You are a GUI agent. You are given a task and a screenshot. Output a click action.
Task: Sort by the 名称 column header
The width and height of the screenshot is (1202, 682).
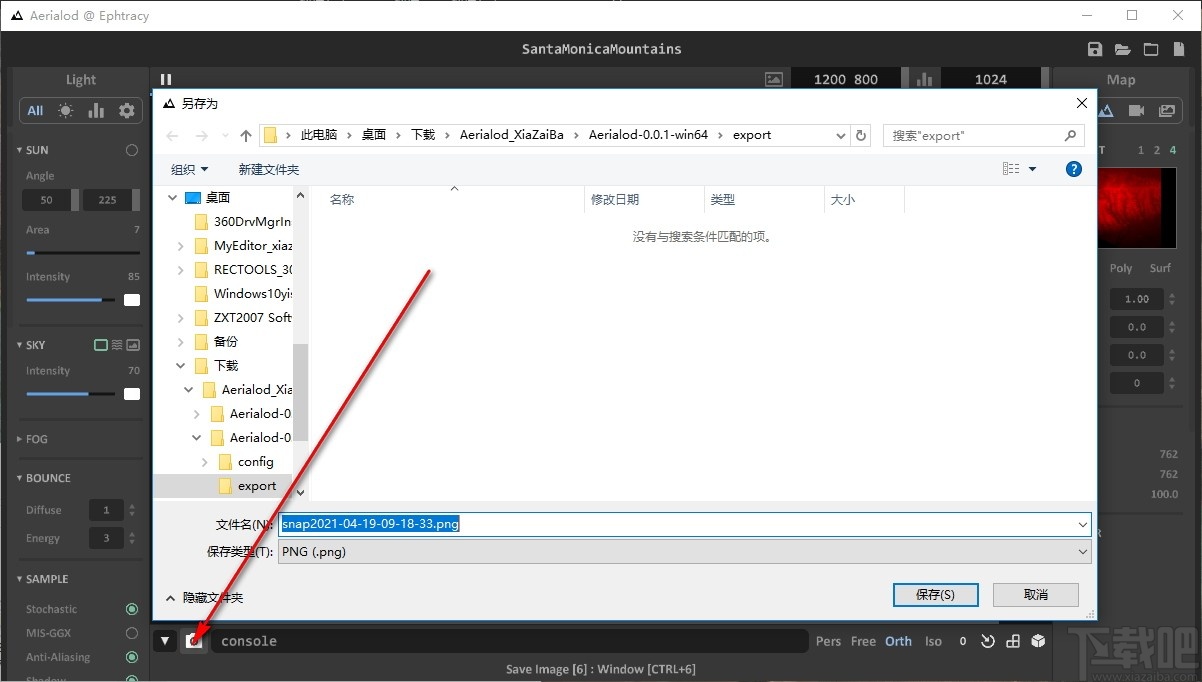(x=342, y=200)
